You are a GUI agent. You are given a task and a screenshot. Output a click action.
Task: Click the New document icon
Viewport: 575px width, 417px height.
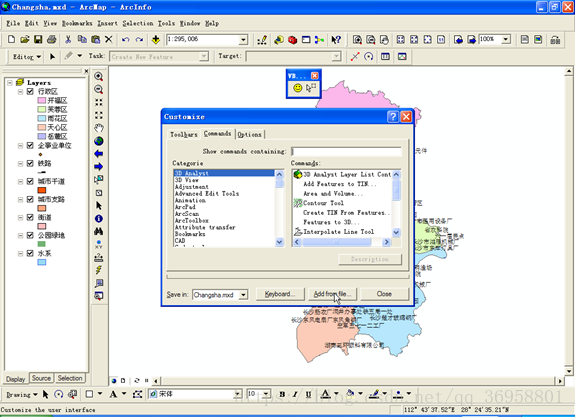point(11,39)
